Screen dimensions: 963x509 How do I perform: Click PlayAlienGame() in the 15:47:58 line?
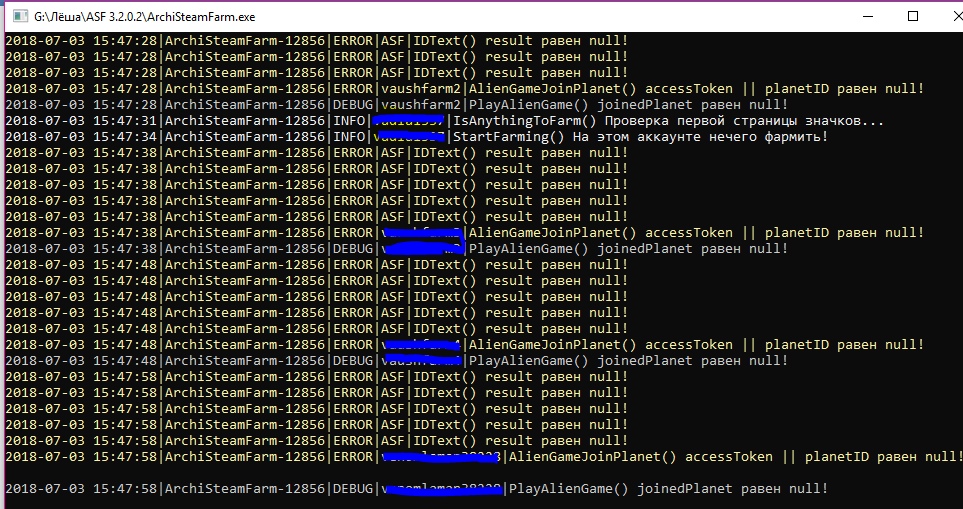pos(569,489)
